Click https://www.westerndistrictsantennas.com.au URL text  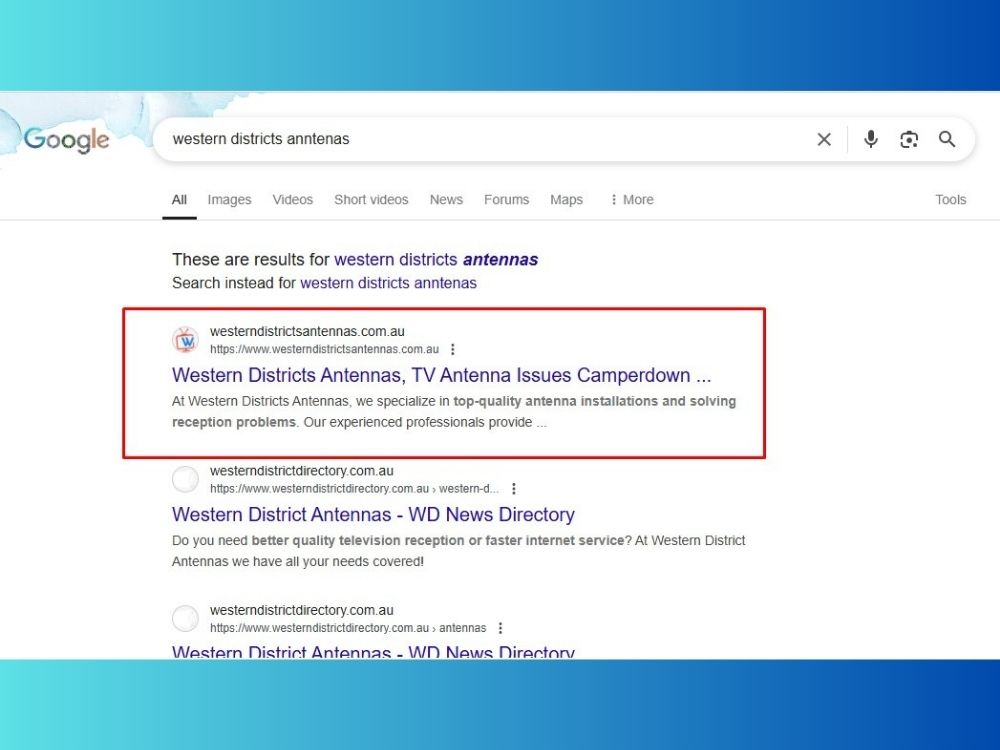[x=325, y=349]
